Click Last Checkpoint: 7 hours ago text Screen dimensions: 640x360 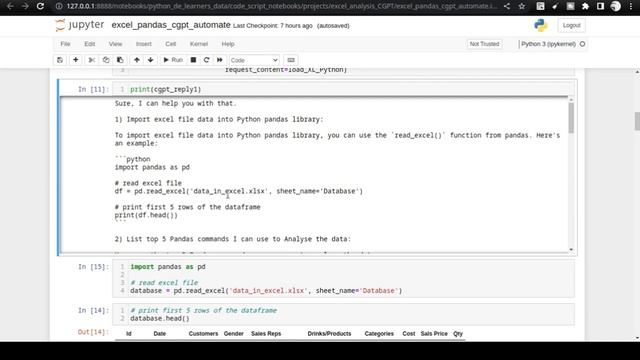[273, 26]
